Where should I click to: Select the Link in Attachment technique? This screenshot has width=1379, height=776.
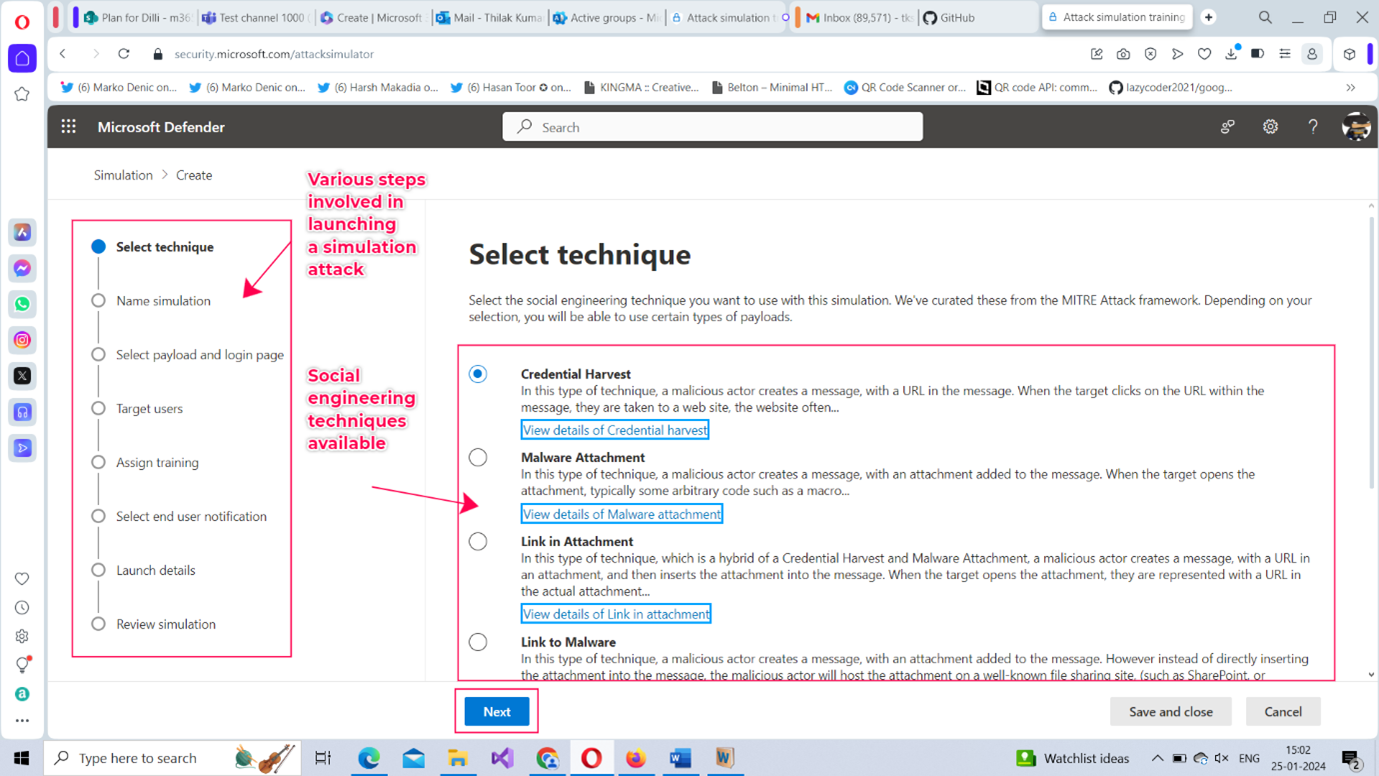coord(478,541)
